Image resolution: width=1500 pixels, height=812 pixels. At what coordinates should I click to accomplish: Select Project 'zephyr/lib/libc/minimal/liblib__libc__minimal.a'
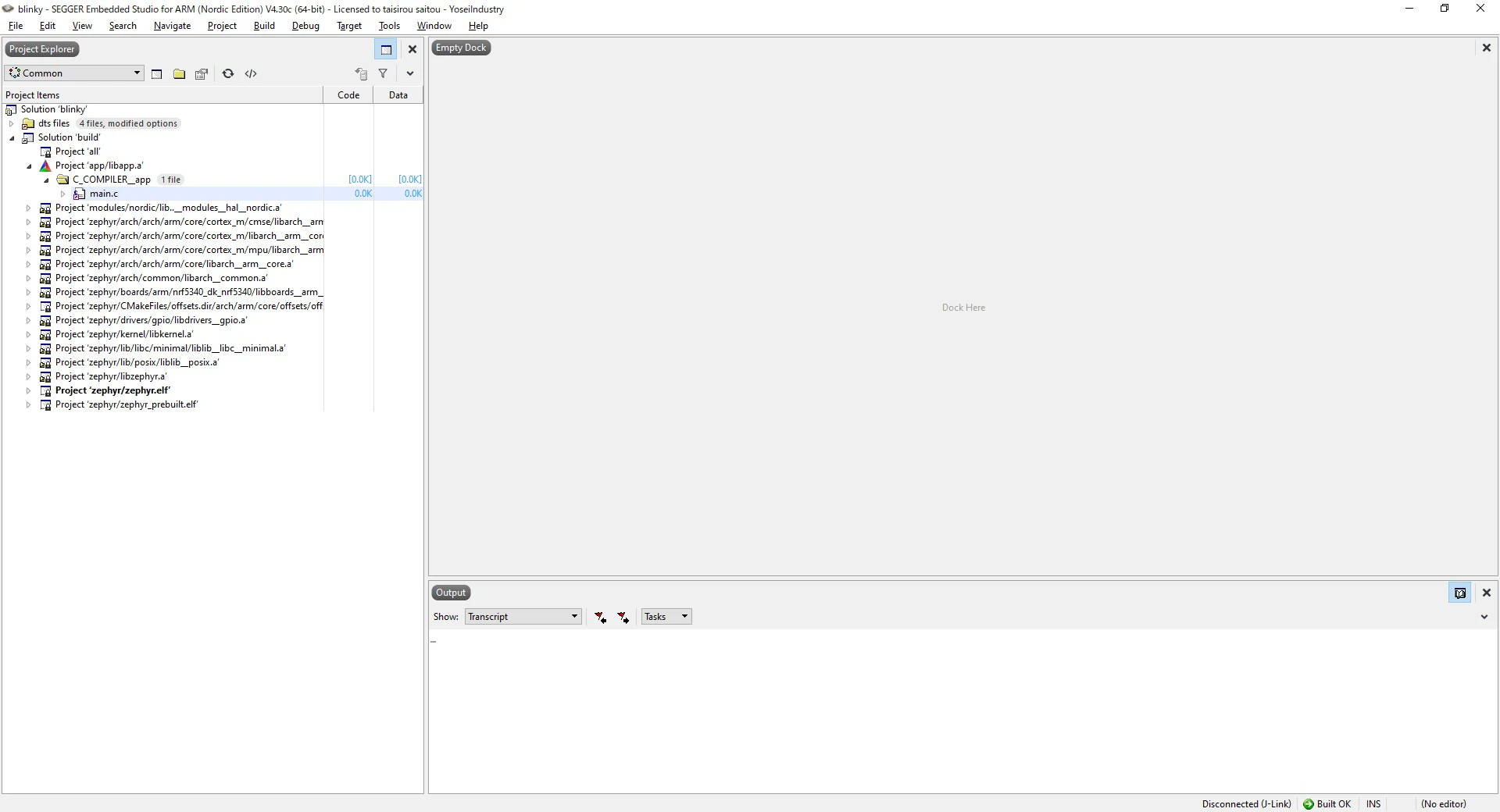pyautogui.click(x=170, y=348)
